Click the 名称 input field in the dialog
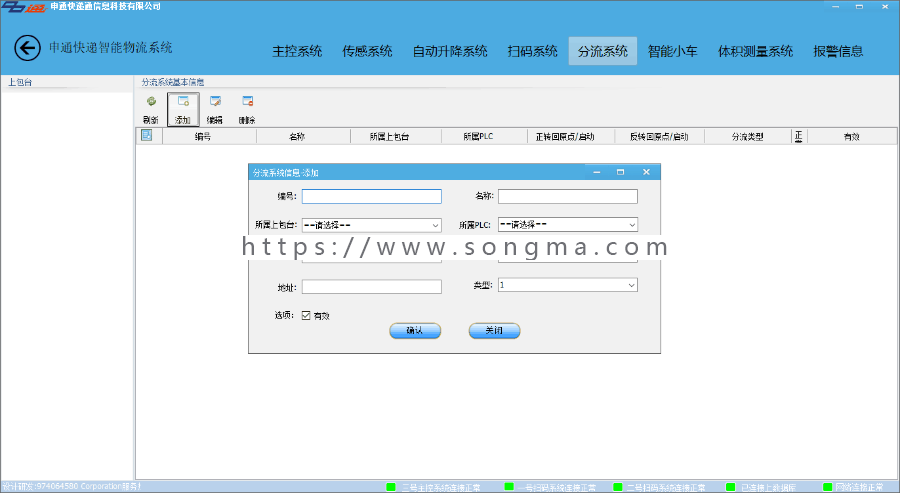The width and height of the screenshot is (900, 493). (568, 196)
